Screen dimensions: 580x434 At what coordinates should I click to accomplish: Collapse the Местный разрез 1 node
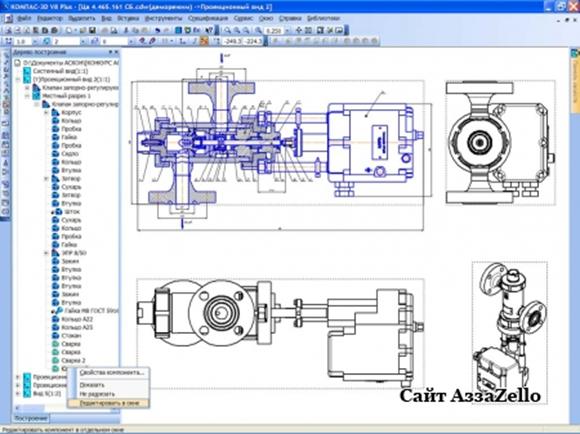click(27, 96)
